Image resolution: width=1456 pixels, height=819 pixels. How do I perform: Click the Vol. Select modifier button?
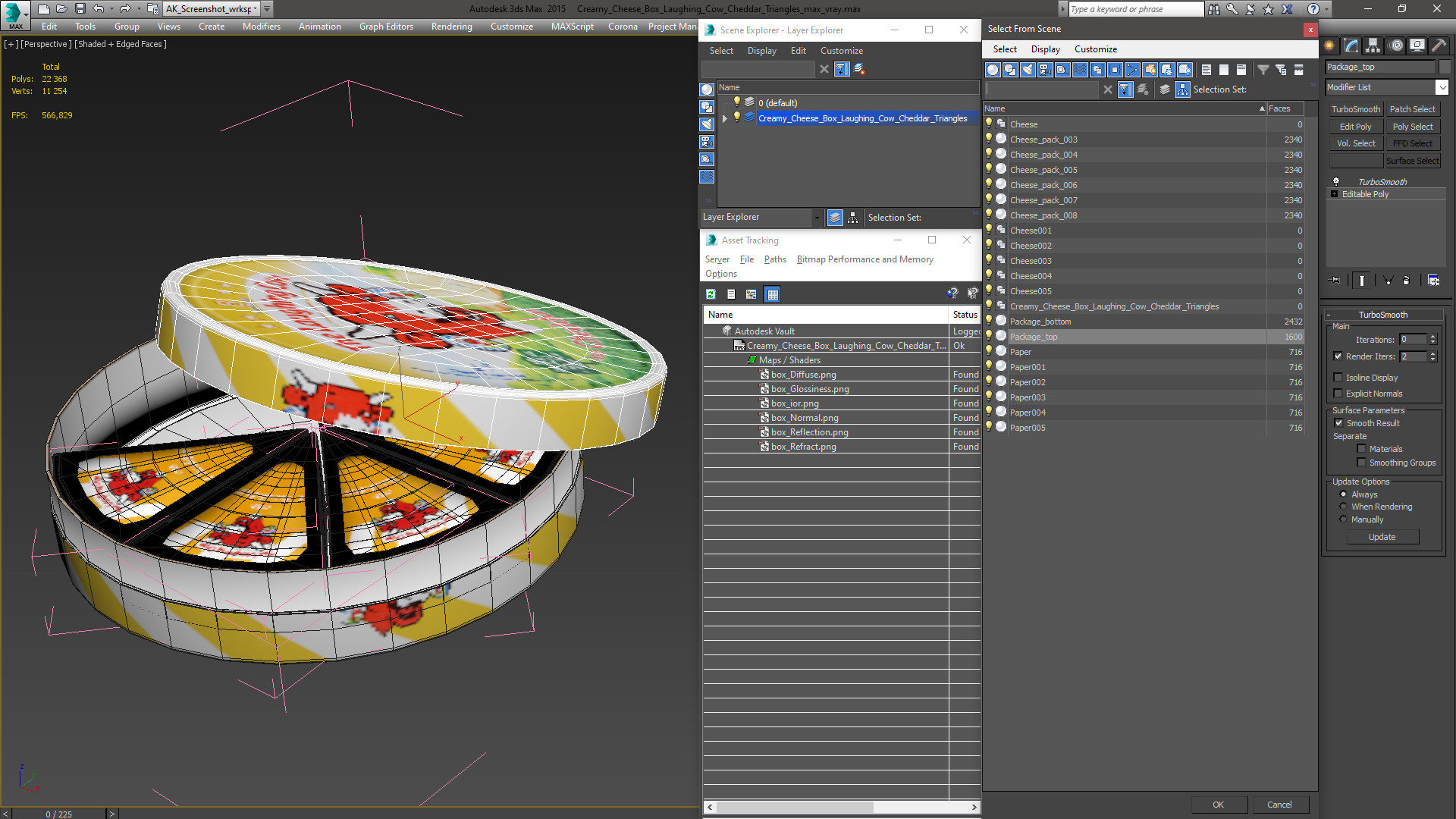[1356, 143]
